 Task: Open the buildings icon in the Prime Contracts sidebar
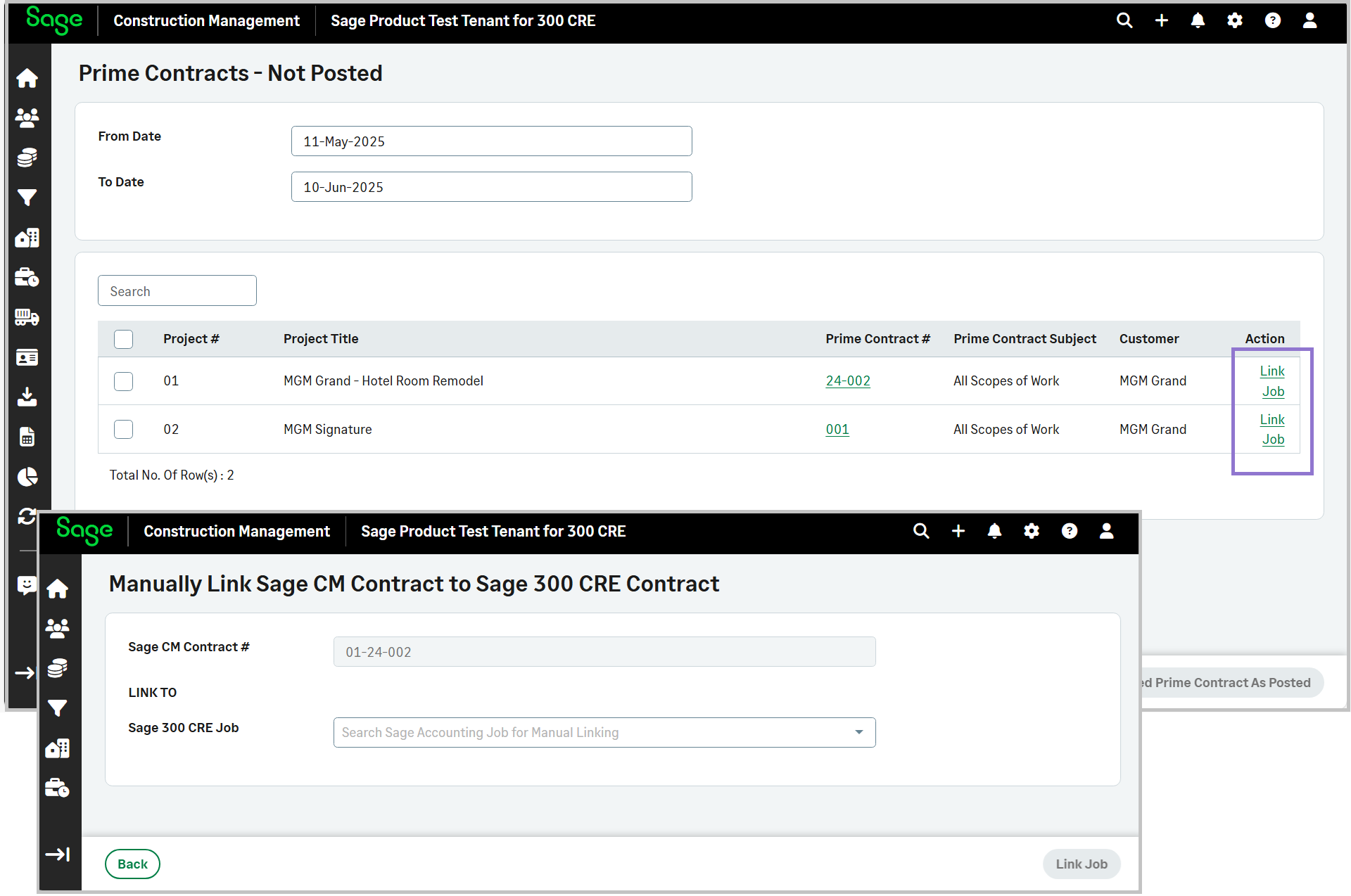(27, 238)
